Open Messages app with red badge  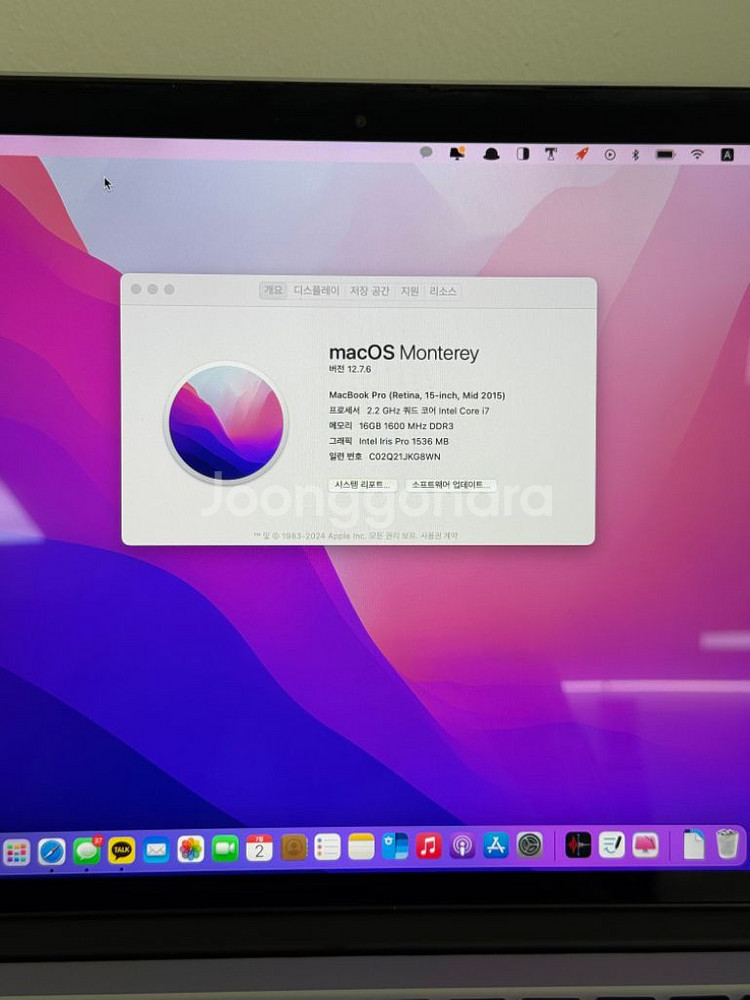[x=87, y=851]
